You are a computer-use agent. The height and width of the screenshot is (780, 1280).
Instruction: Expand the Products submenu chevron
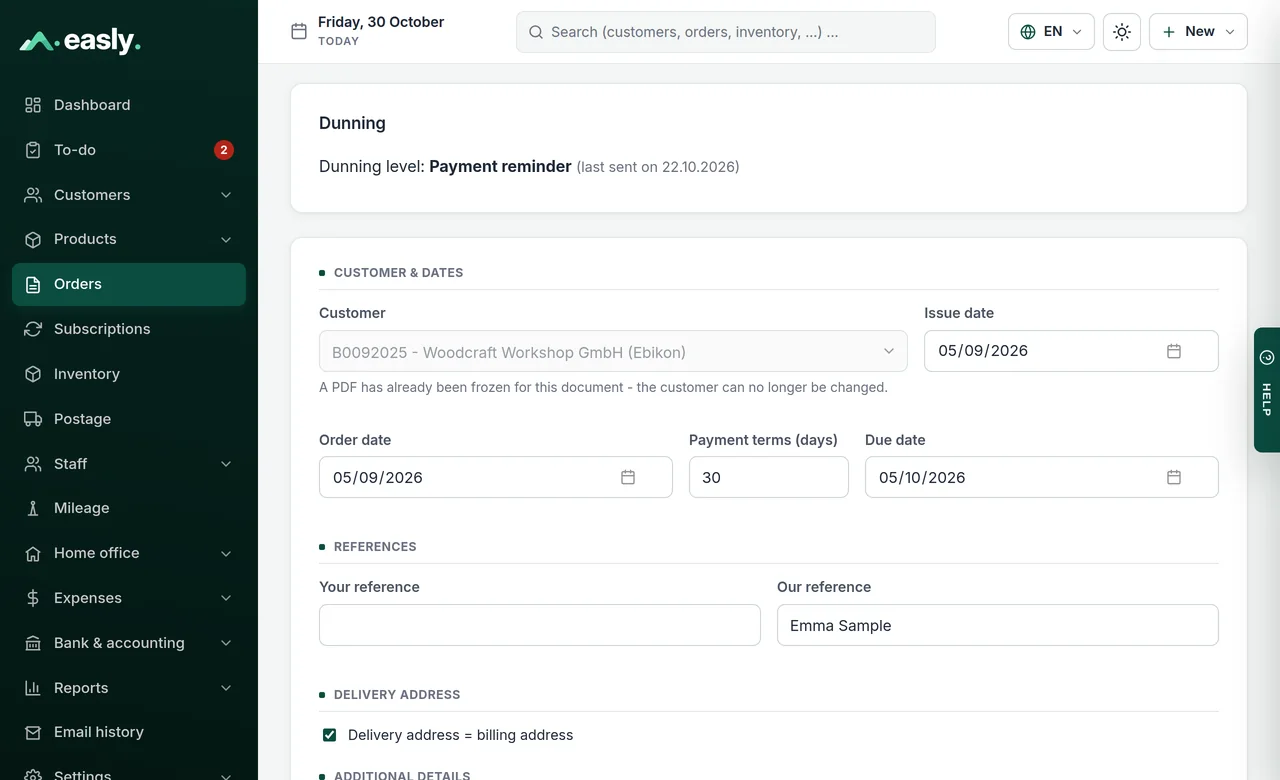click(226, 240)
